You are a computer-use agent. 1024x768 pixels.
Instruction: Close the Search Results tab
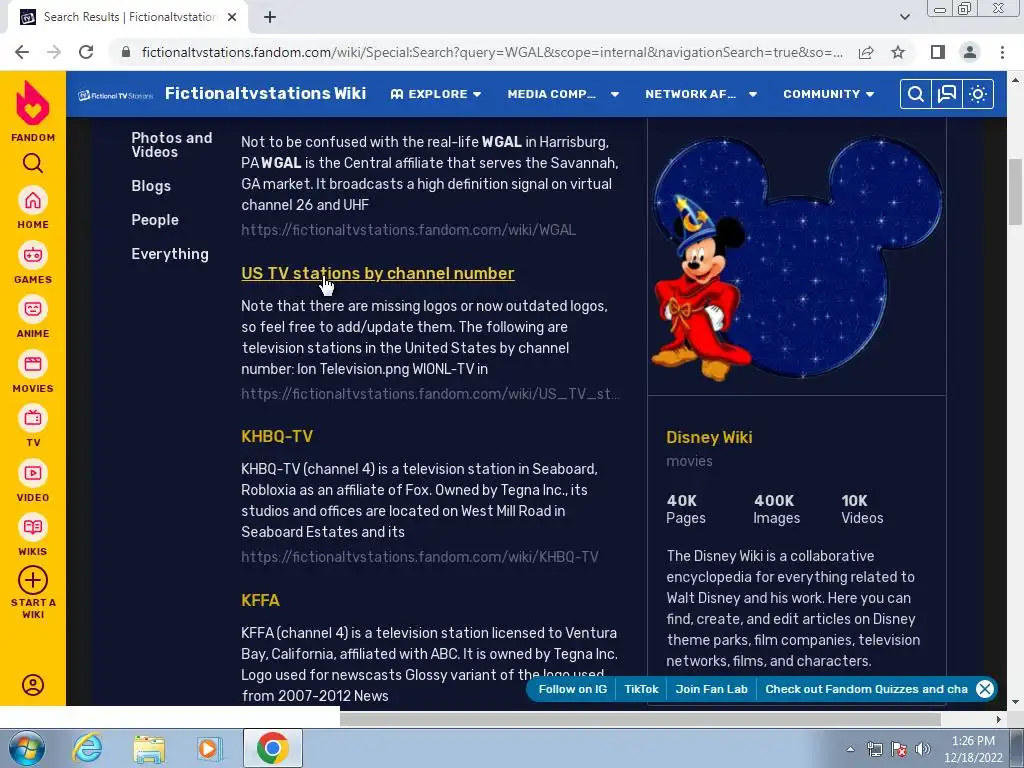point(232,17)
